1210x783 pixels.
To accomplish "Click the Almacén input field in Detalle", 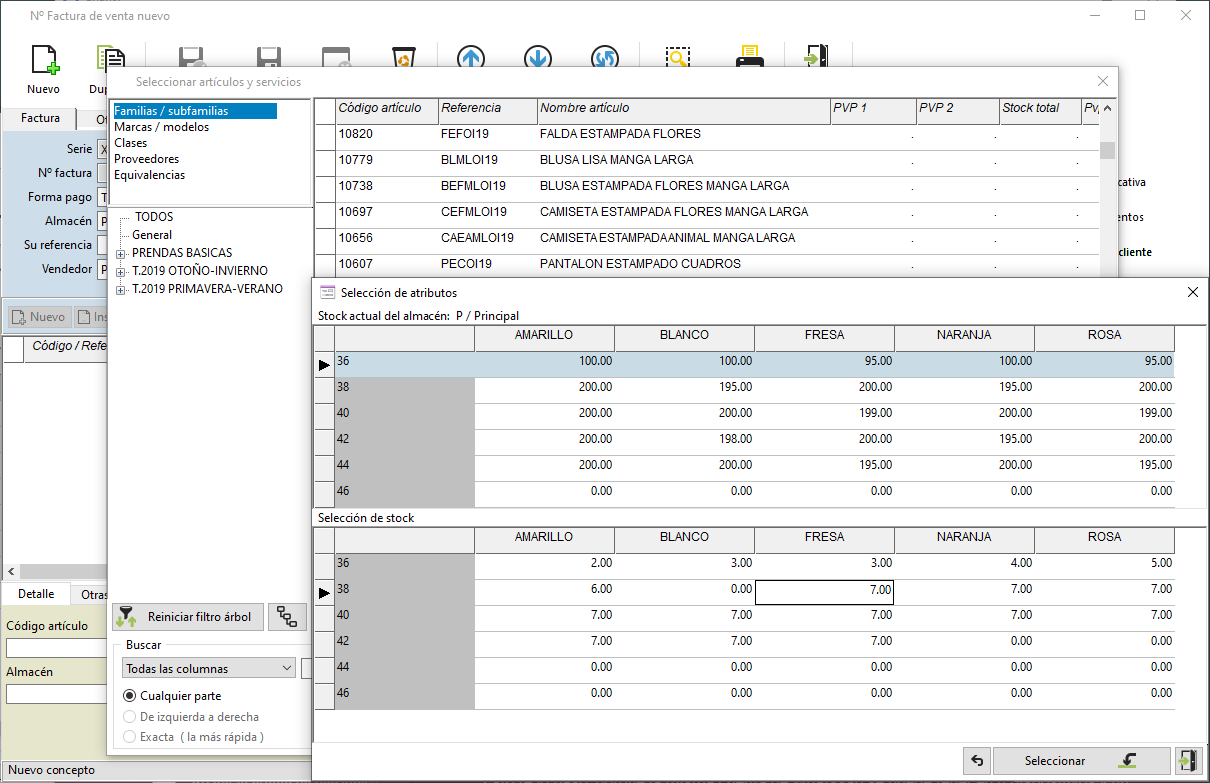I will coord(55,694).
